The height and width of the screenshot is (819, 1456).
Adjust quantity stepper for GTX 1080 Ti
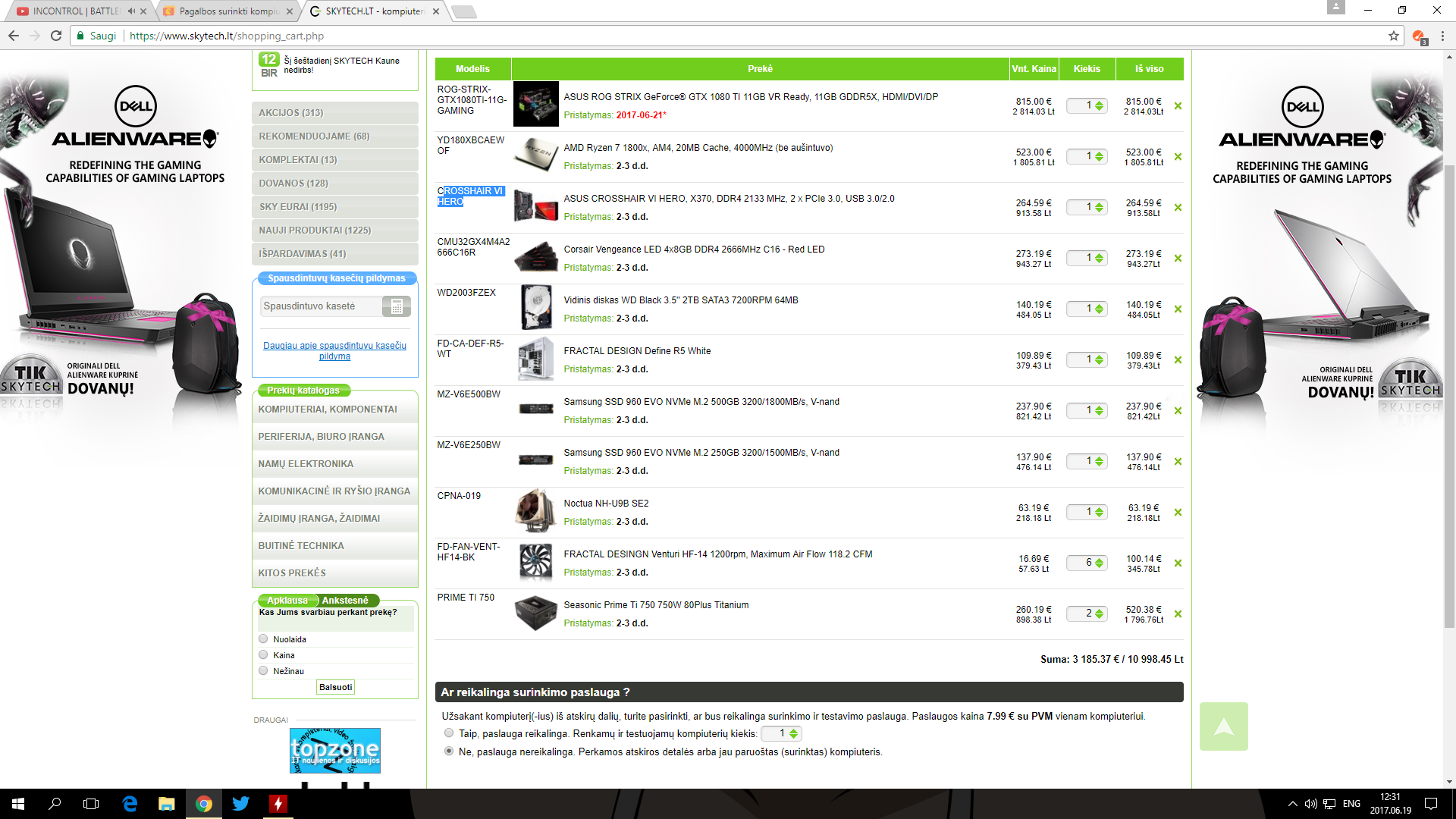click(1099, 106)
